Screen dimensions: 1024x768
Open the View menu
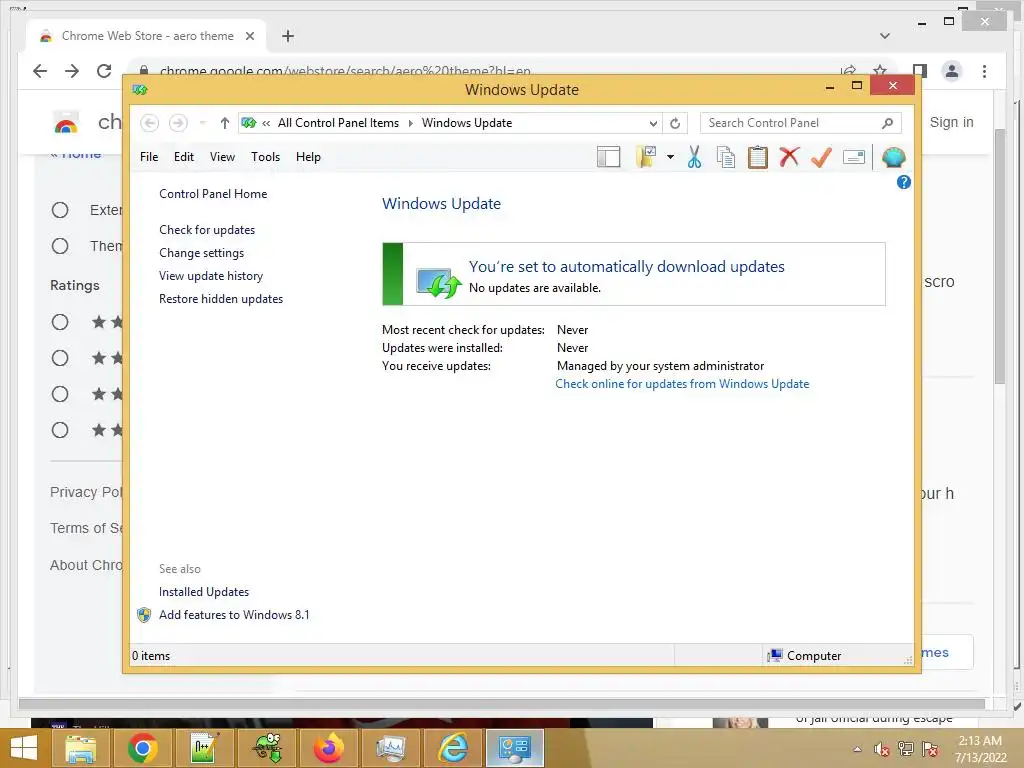222,157
